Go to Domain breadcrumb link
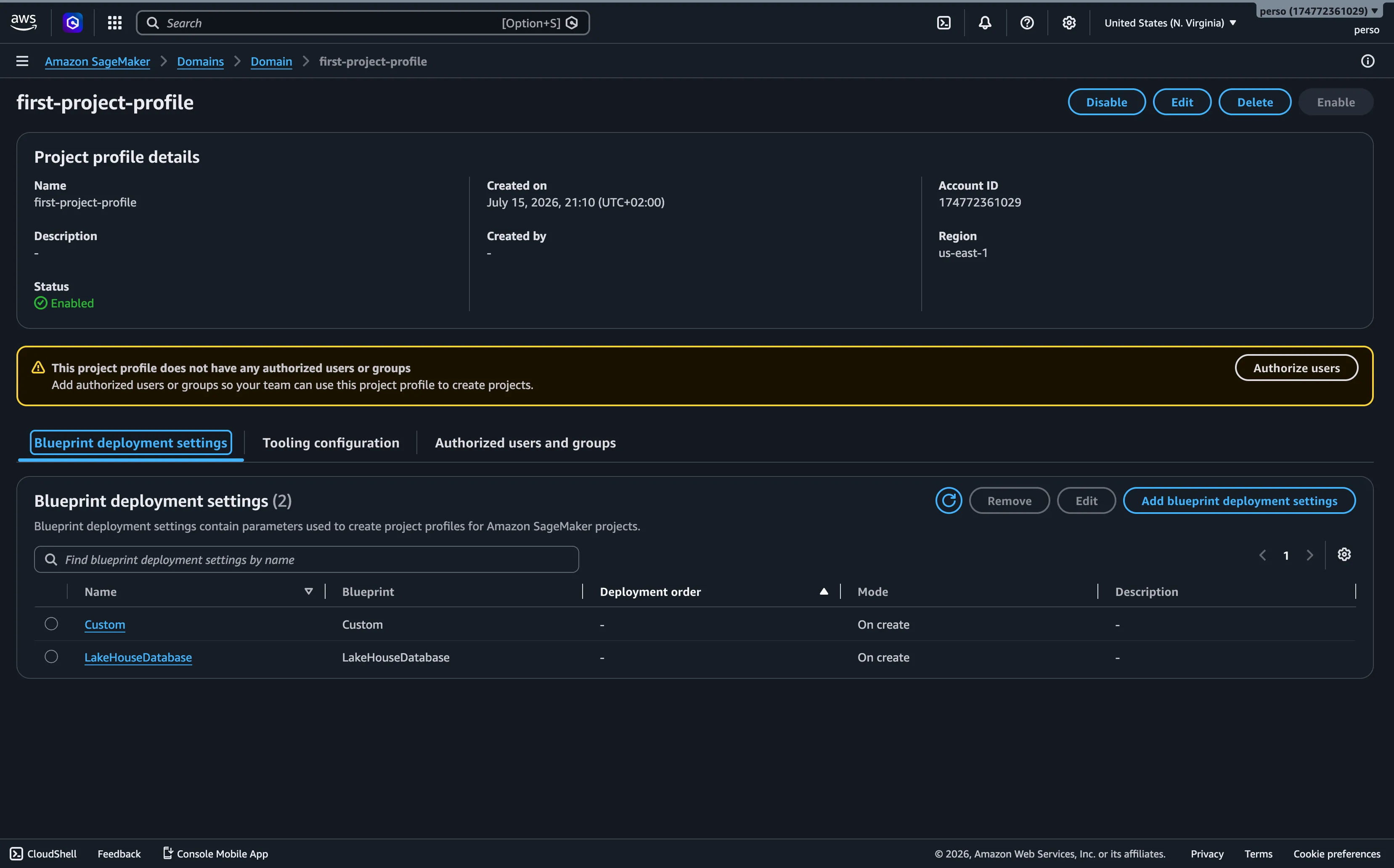The height and width of the screenshot is (868, 1394). (272, 61)
